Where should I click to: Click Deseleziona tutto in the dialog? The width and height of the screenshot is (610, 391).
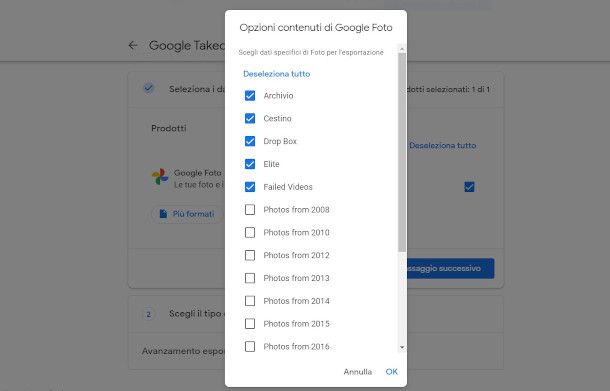(277, 74)
